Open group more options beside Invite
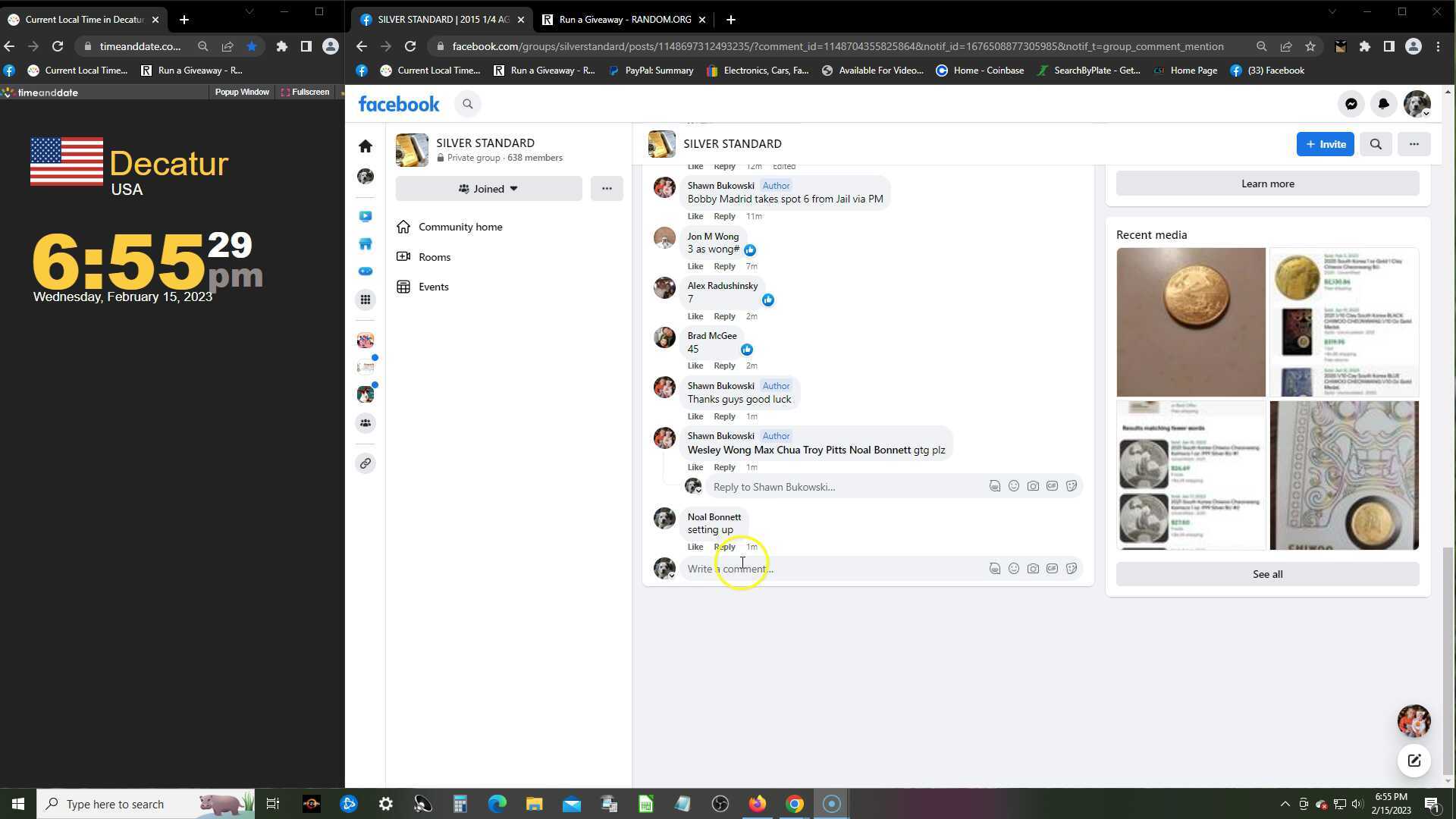The height and width of the screenshot is (819, 1456). (1414, 144)
